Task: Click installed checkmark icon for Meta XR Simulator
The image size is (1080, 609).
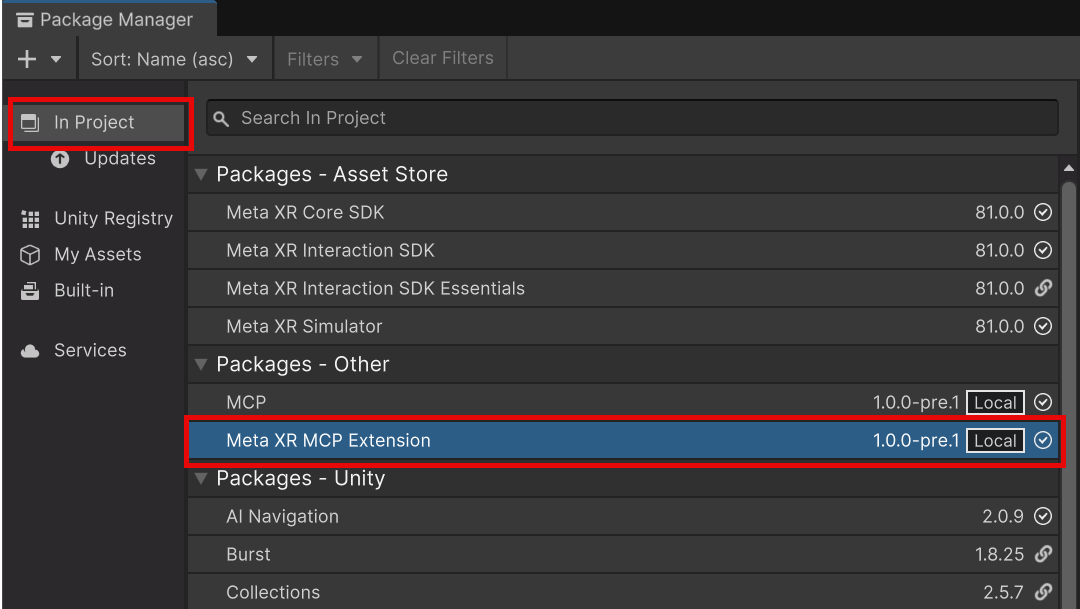Action: coord(1043,326)
